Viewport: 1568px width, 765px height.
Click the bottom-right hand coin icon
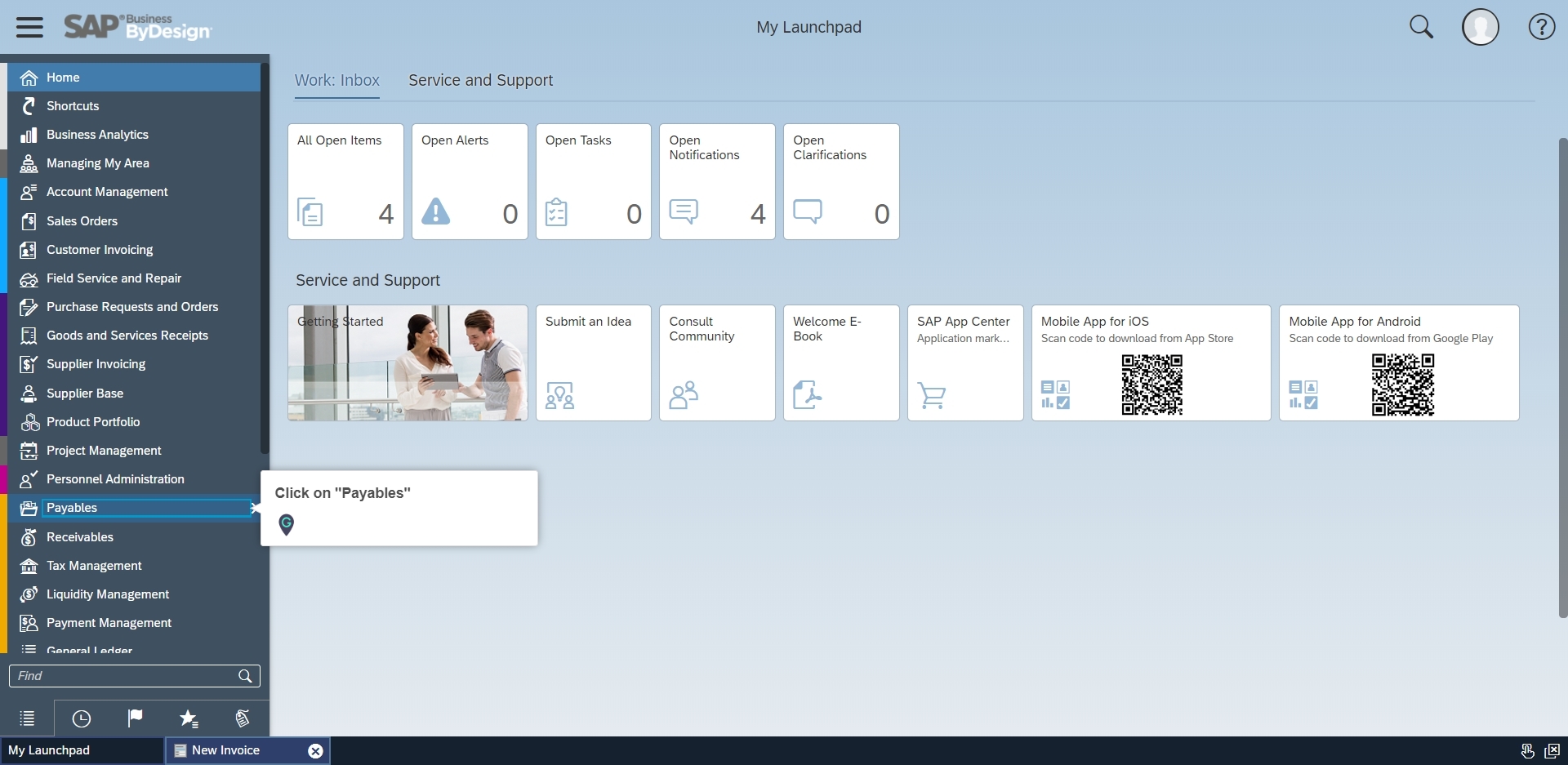pyautogui.click(x=1527, y=750)
